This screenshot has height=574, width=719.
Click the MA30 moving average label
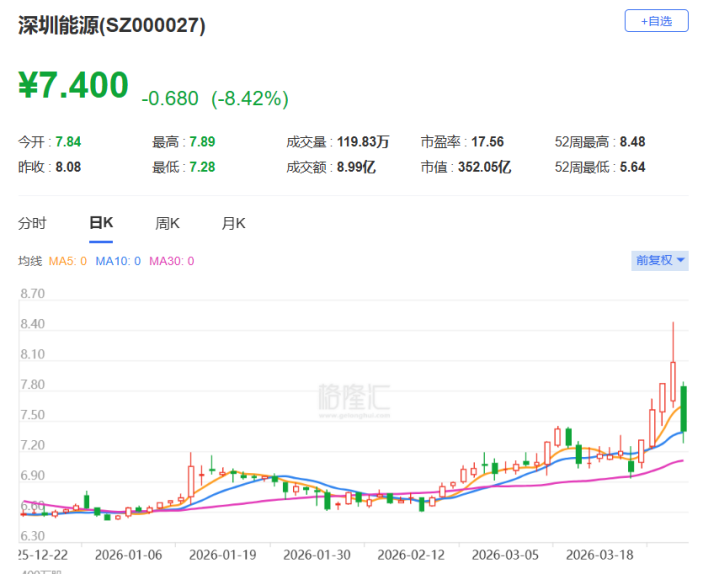tap(171, 261)
